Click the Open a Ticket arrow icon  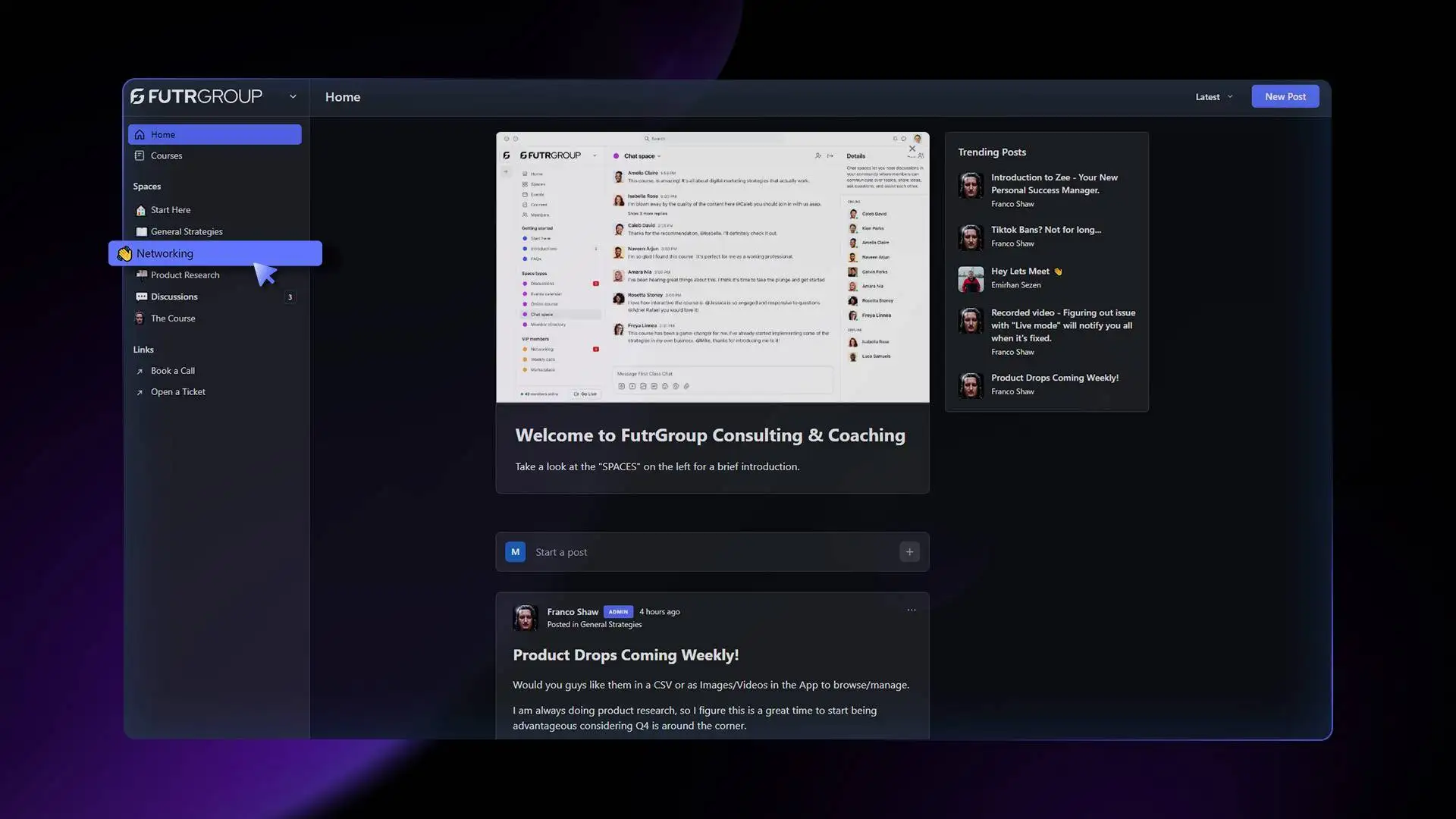click(x=140, y=393)
